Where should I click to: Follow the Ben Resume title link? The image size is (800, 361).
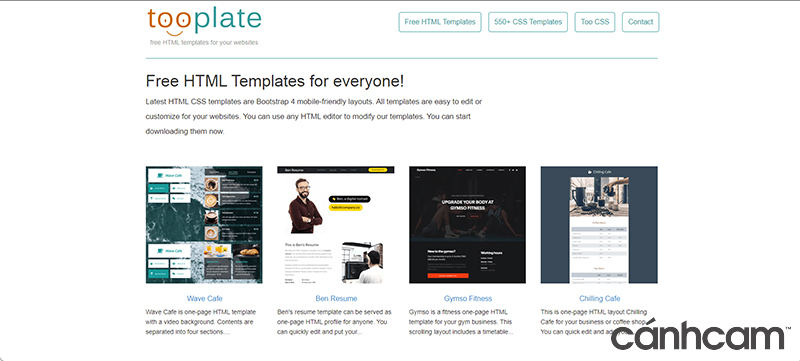336,298
